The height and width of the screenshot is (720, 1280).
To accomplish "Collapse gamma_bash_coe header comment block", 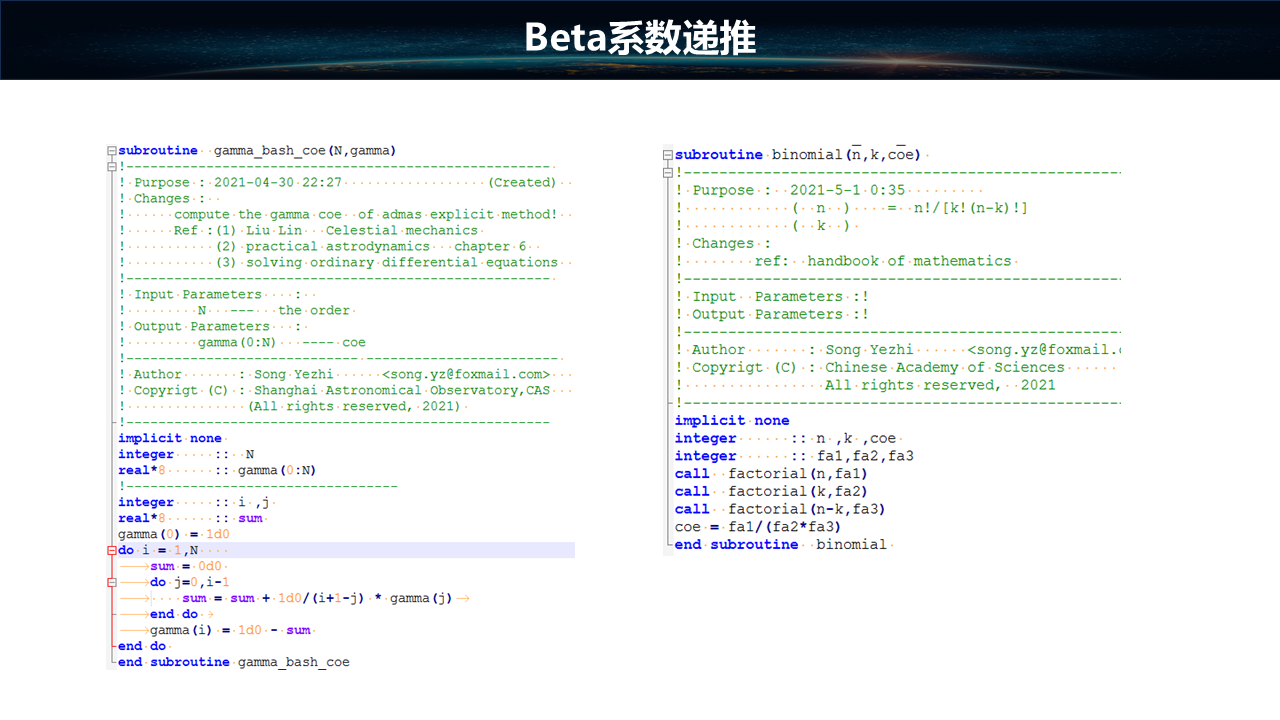I will click(x=112, y=167).
